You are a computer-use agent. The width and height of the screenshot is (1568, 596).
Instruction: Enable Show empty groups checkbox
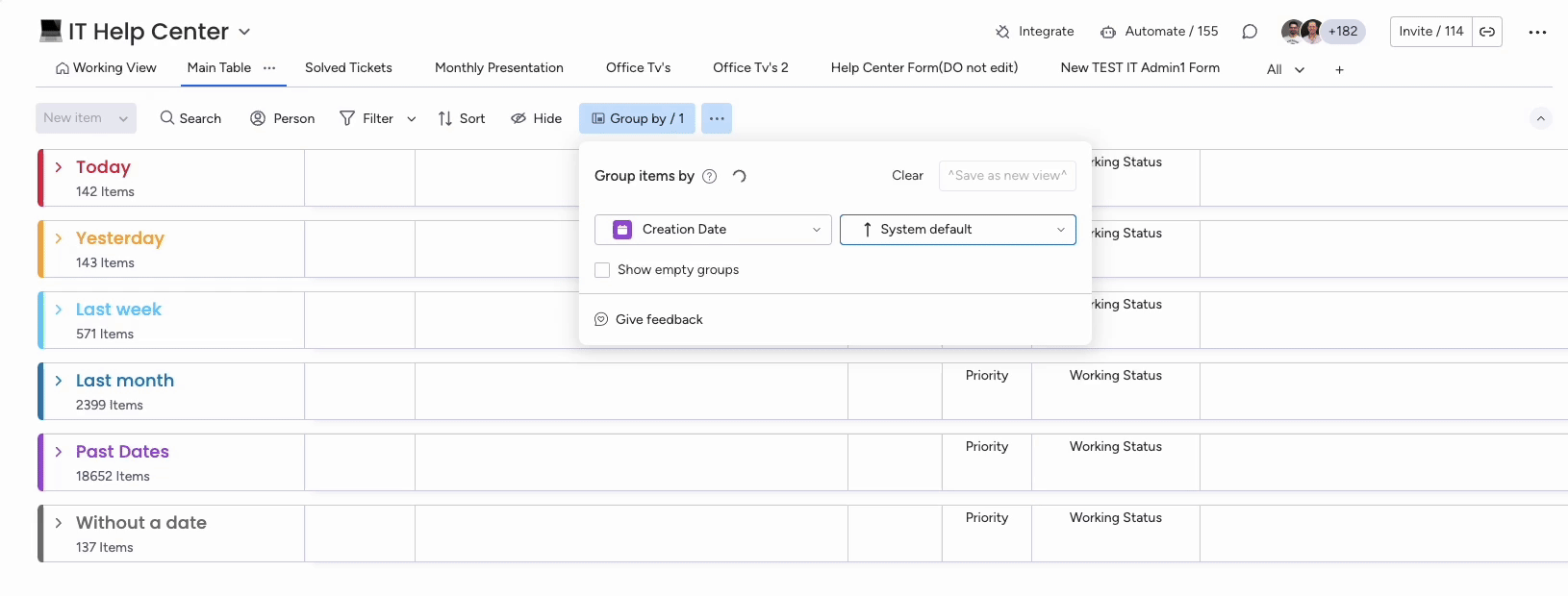pyautogui.click(x=602, y=270)
